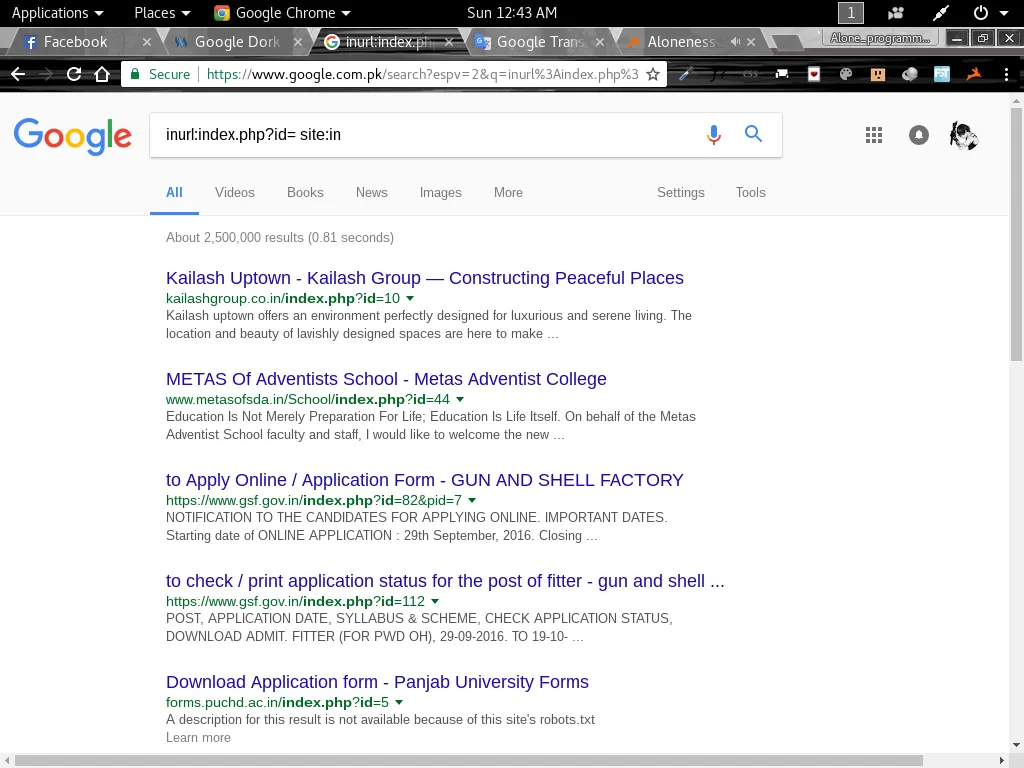Viewport: 1024px width, 768px height.
Task: Open Chrome's three-dot menu
Action: click(1006, 74)
